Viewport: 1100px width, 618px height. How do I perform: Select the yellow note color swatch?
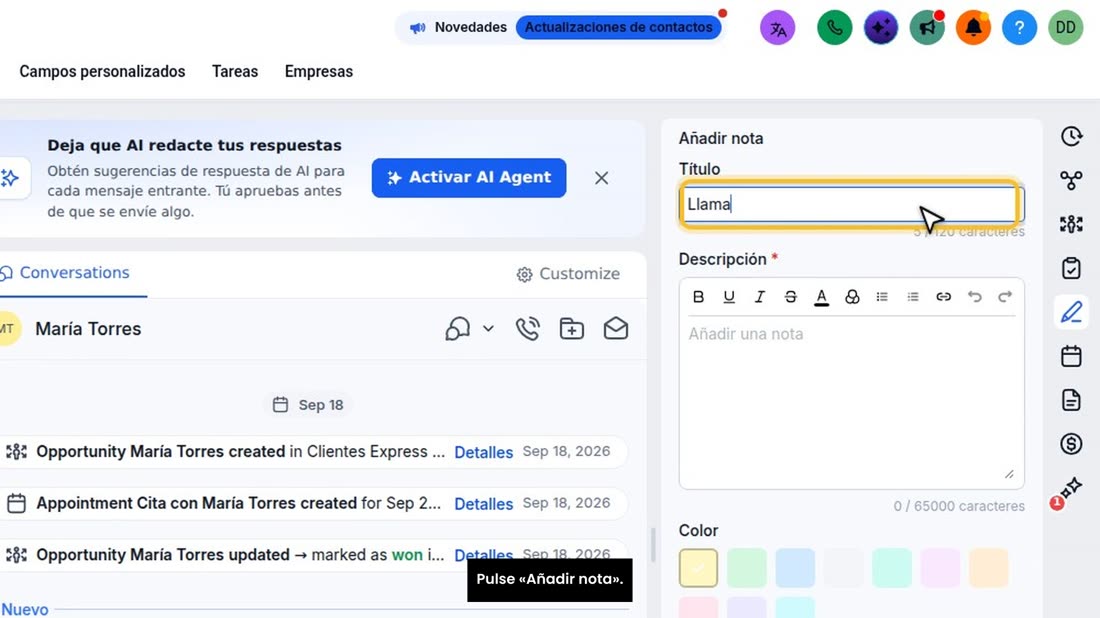[698, 567]
